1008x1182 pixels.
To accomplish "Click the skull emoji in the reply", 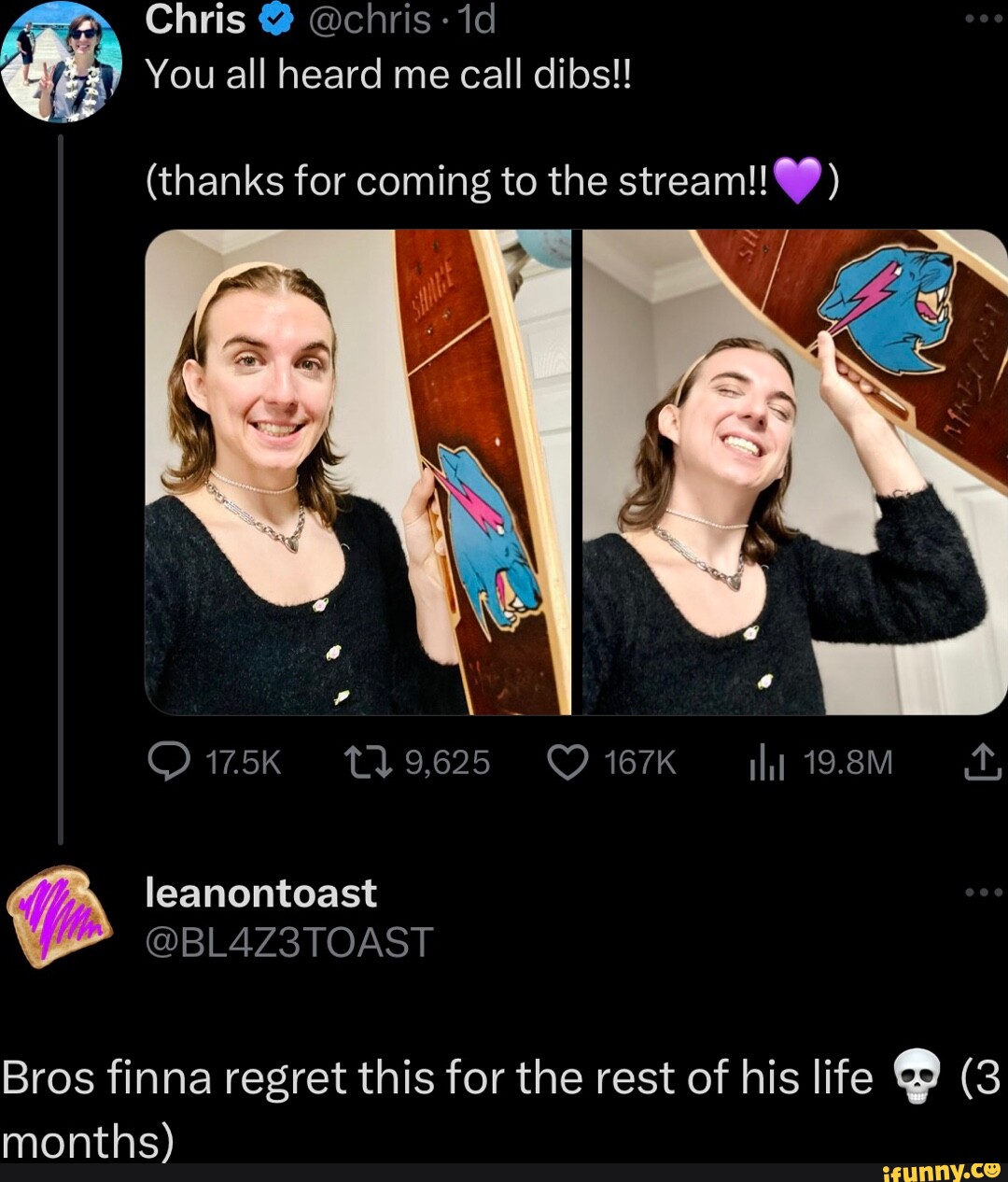I will click(916, 1076).
